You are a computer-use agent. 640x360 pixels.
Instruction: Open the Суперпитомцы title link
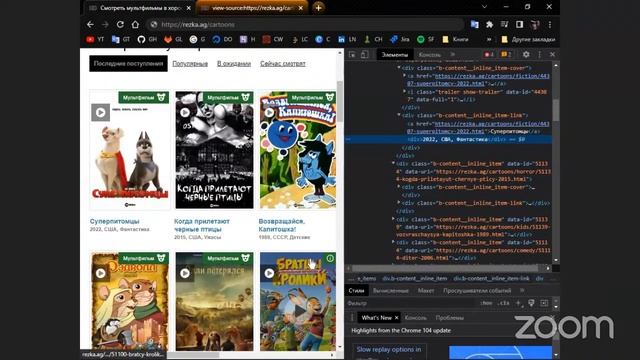coord(115,221)
